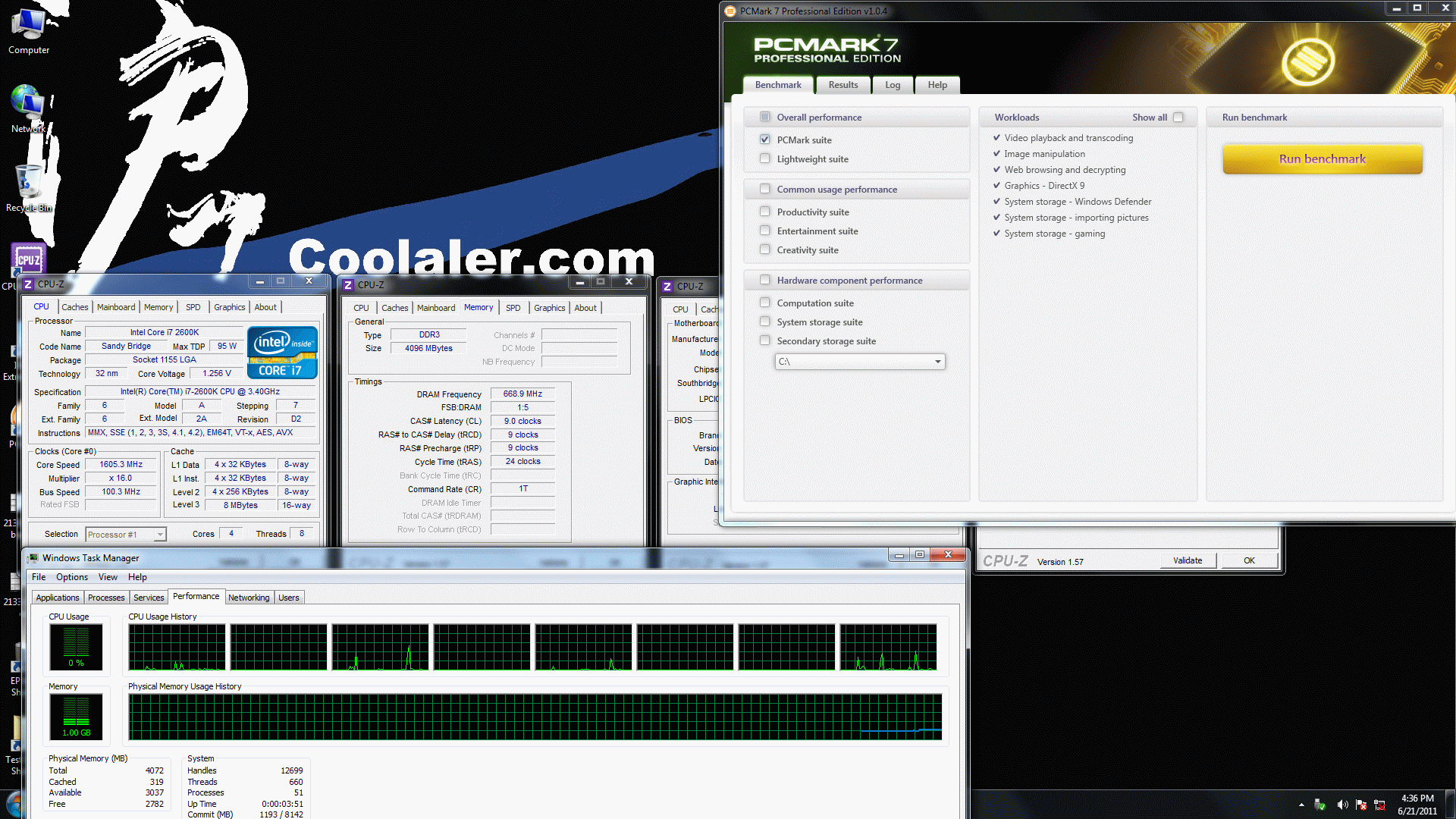Open the Task Manager File menu
This screenshot has width=1456, height=819.
pyautogui.click(x=39, y=577)
